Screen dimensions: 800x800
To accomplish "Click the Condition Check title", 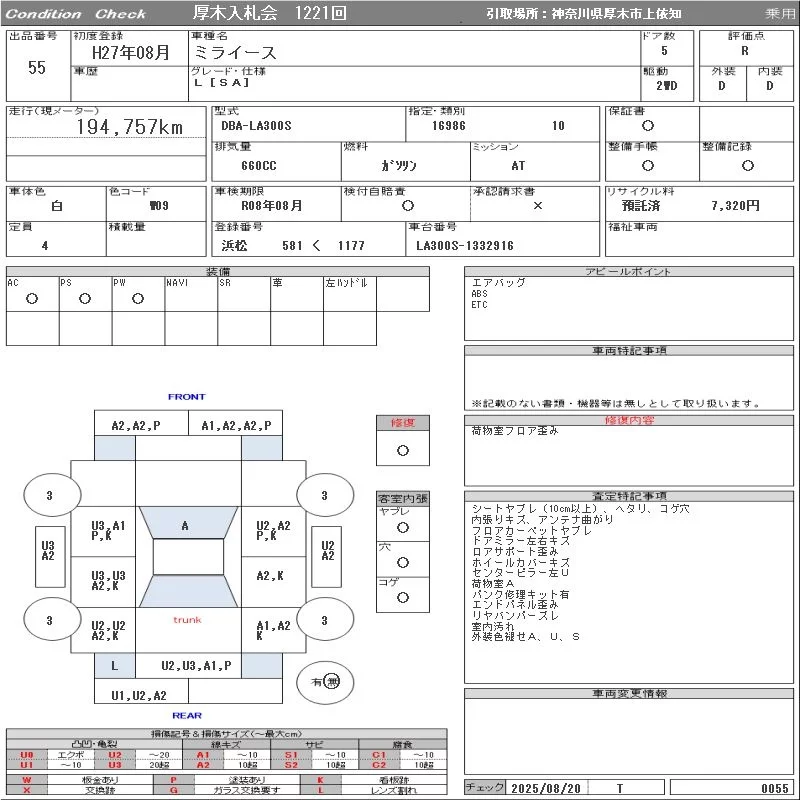I will [x=76, y=14].
